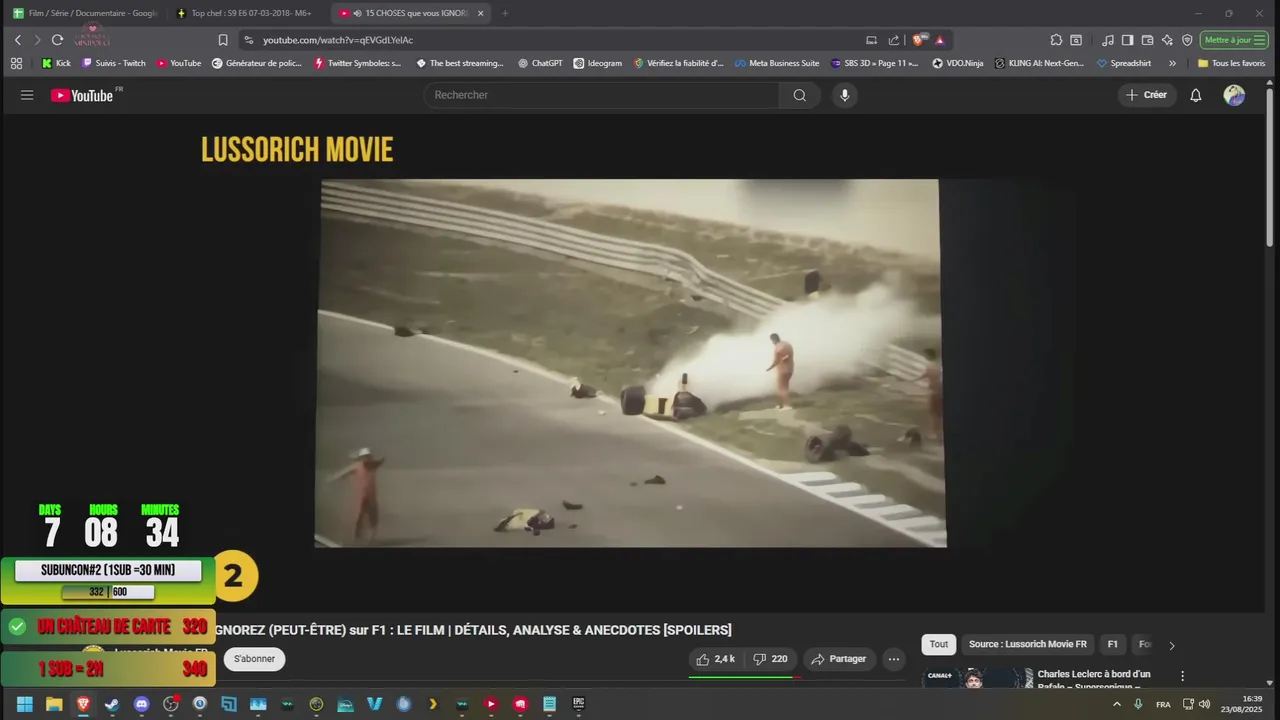Open the Kick bookmark
1280x720 pixels.
click(x=56, y=63)
